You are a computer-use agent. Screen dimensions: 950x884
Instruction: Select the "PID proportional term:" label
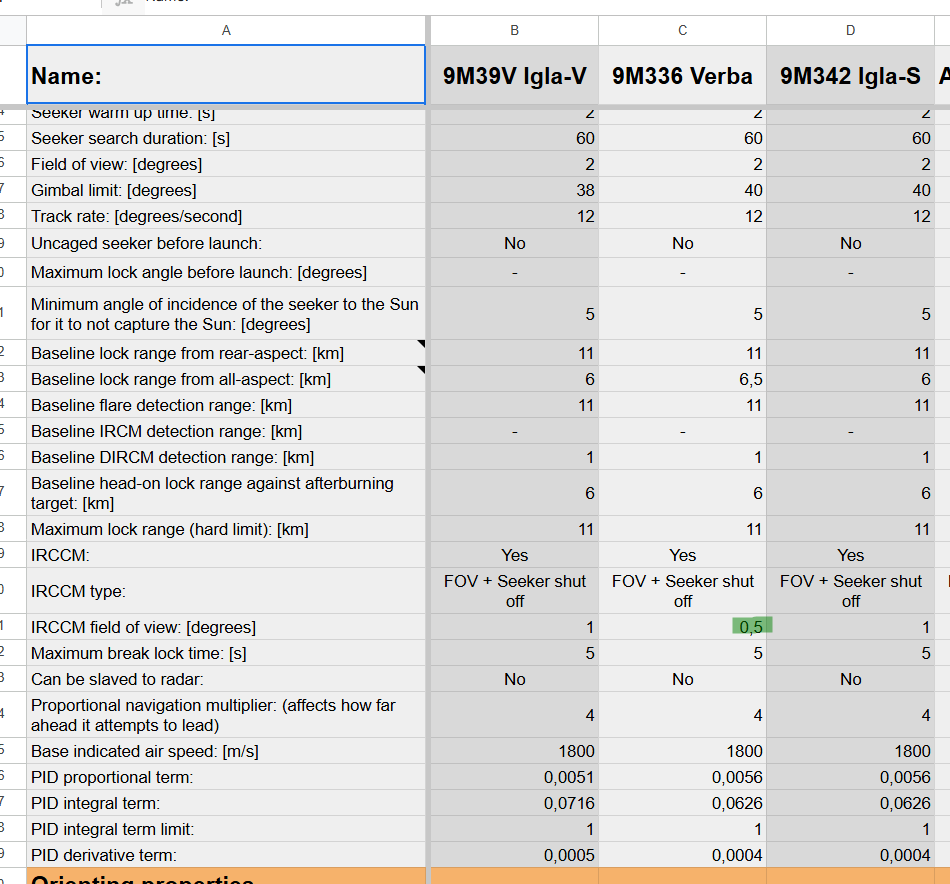tap(112, 777)
